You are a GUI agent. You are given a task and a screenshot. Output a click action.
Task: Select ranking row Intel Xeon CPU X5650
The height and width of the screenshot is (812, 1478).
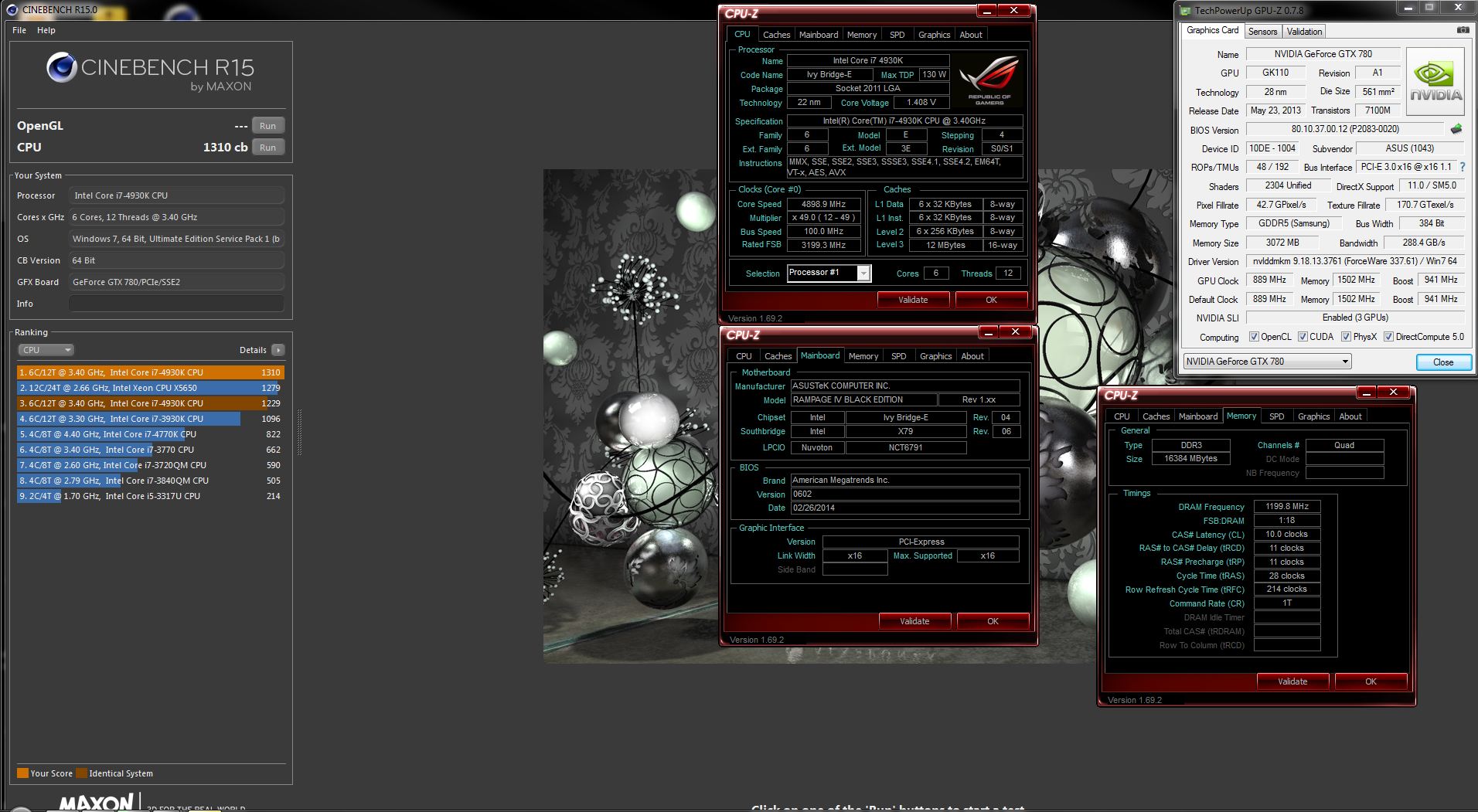151,388
